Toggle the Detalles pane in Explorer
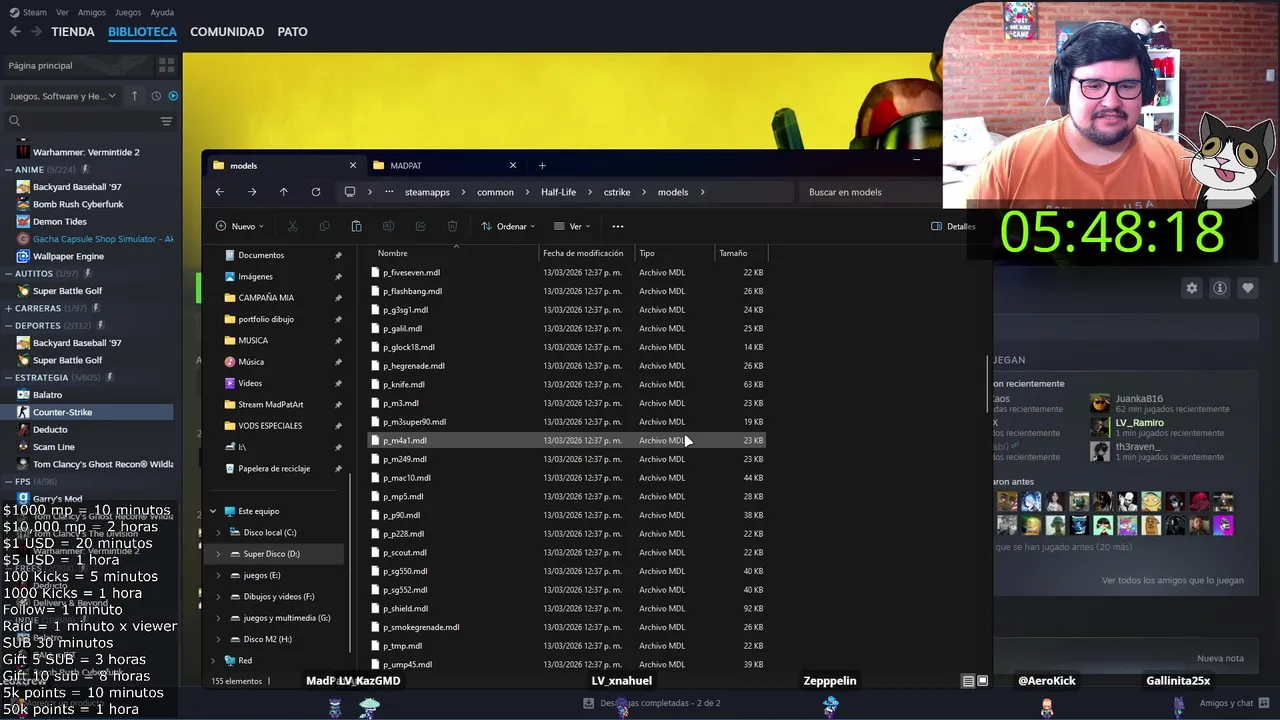Screen dimensions: 1280x720 point(952,226)
